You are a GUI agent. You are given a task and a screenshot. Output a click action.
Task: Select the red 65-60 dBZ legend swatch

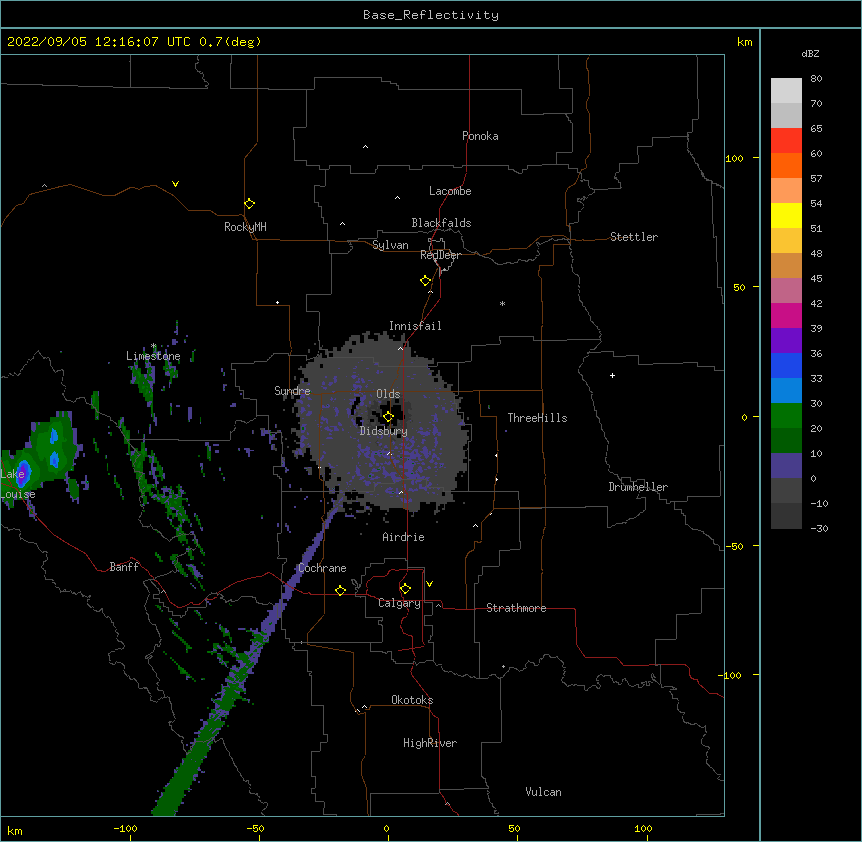pos(786,140)
